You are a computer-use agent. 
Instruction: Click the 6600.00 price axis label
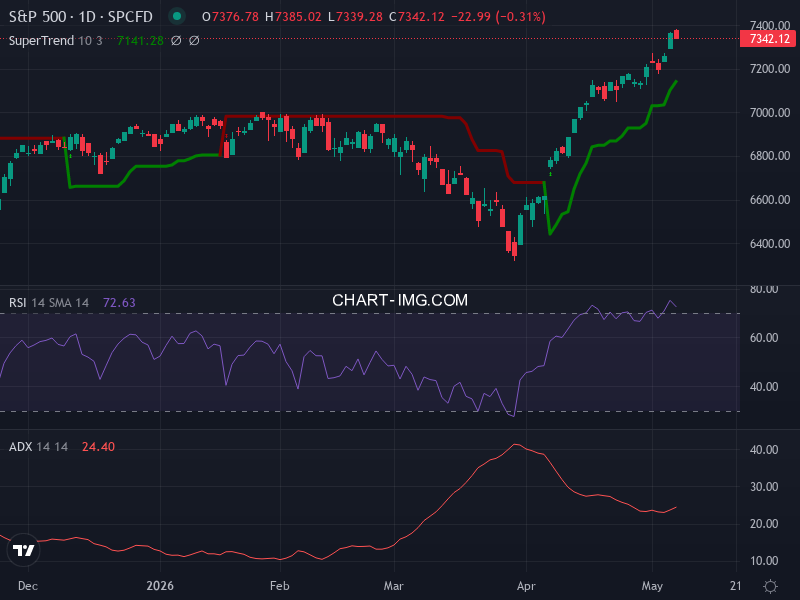pyautogui.click(x=770, y=200)
